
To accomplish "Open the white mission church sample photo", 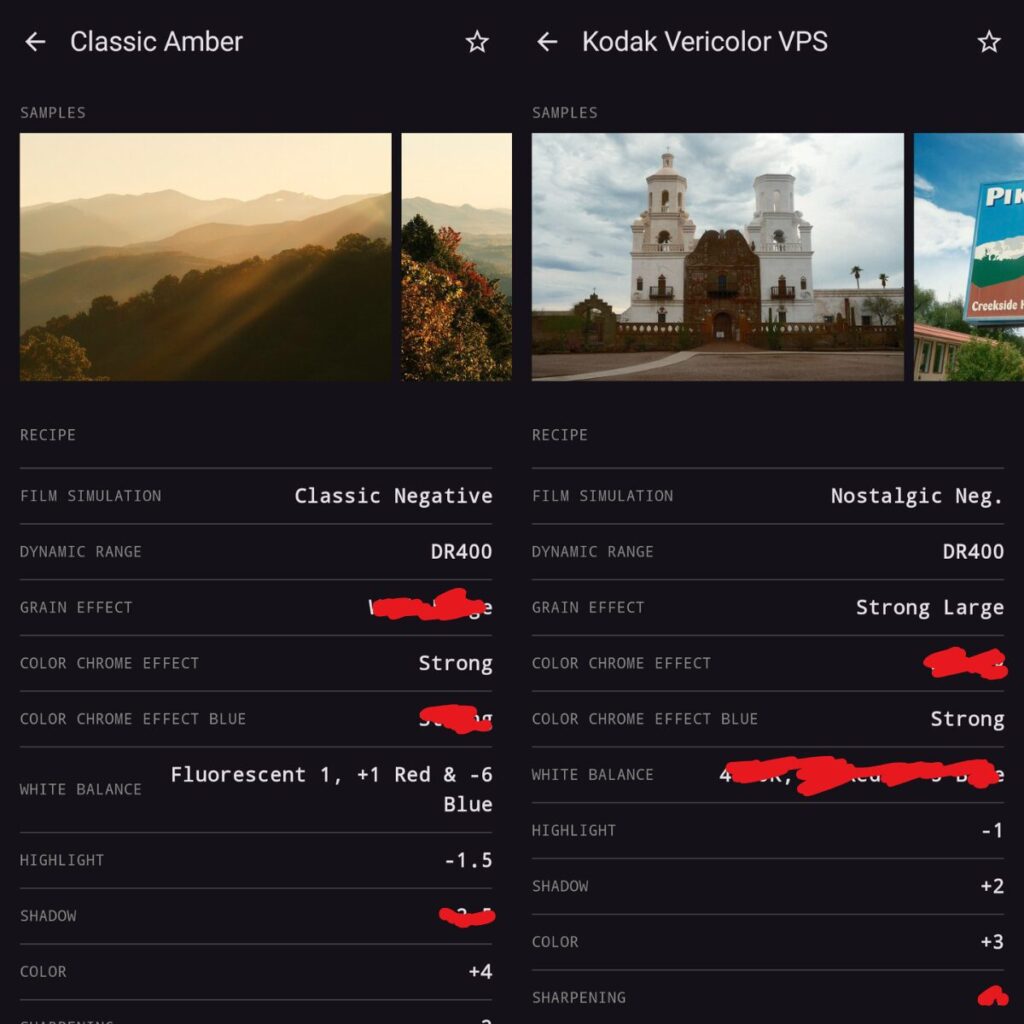I will [717, 257].
